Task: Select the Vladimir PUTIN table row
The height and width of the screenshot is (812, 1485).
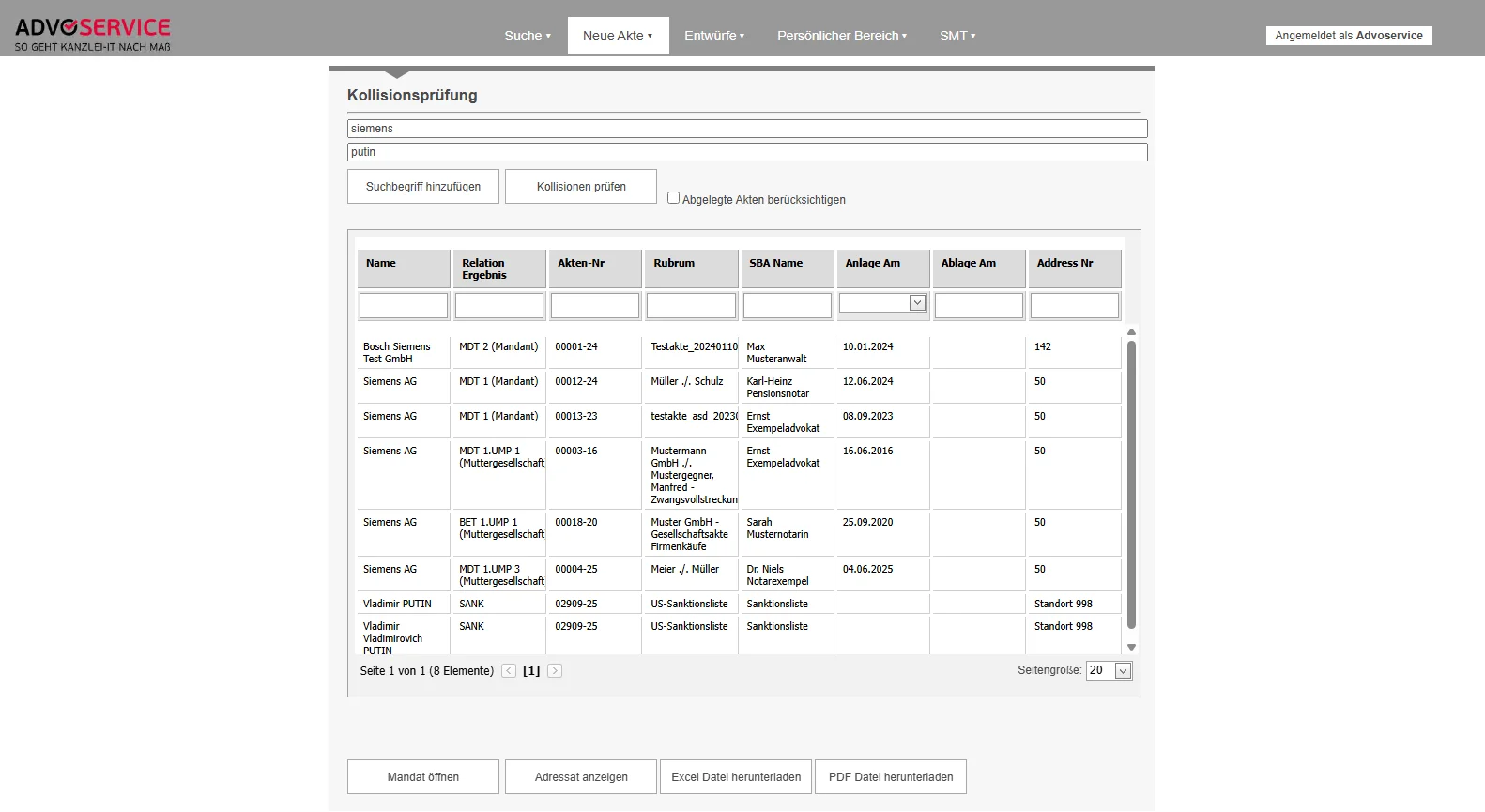Action: [398, 604]
